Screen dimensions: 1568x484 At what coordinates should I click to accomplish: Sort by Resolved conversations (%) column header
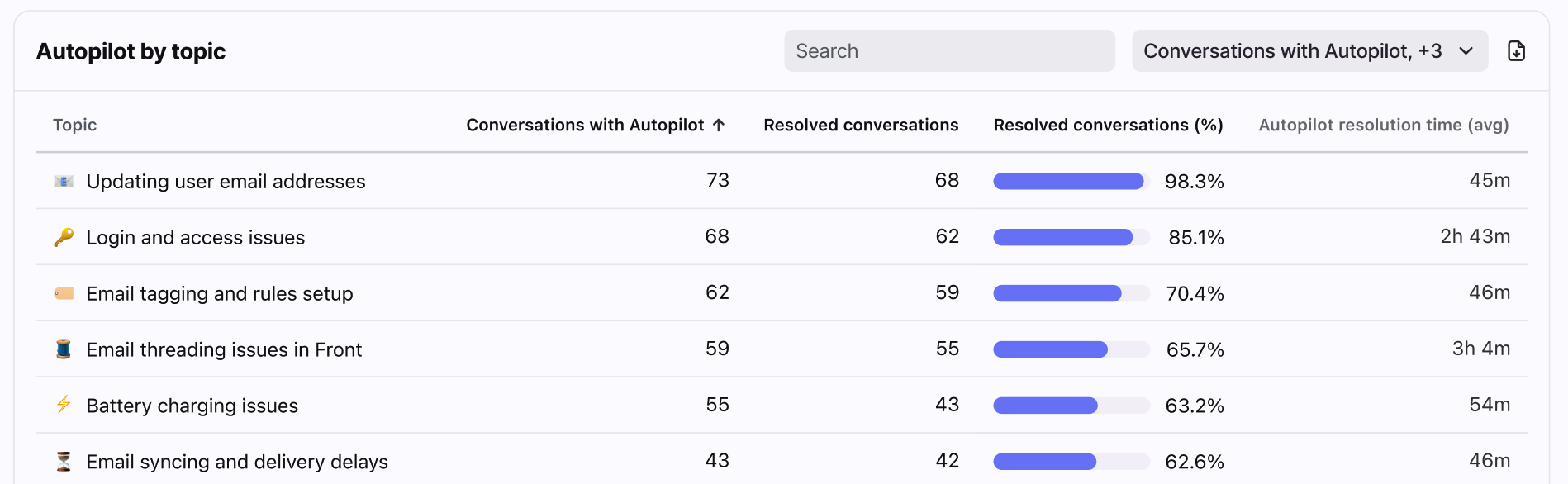pos(1107,125)
